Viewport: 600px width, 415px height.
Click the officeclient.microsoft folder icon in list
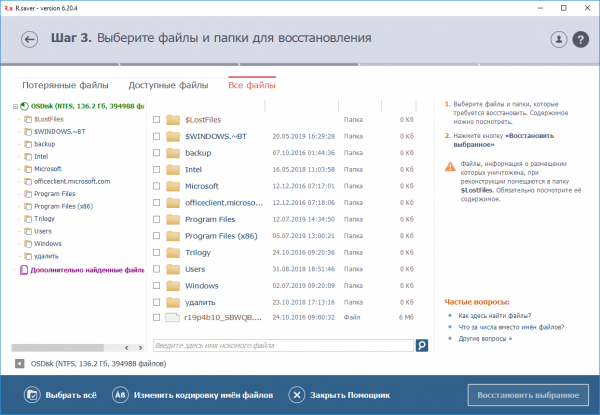pyautogui.click(x=173, y=202)
